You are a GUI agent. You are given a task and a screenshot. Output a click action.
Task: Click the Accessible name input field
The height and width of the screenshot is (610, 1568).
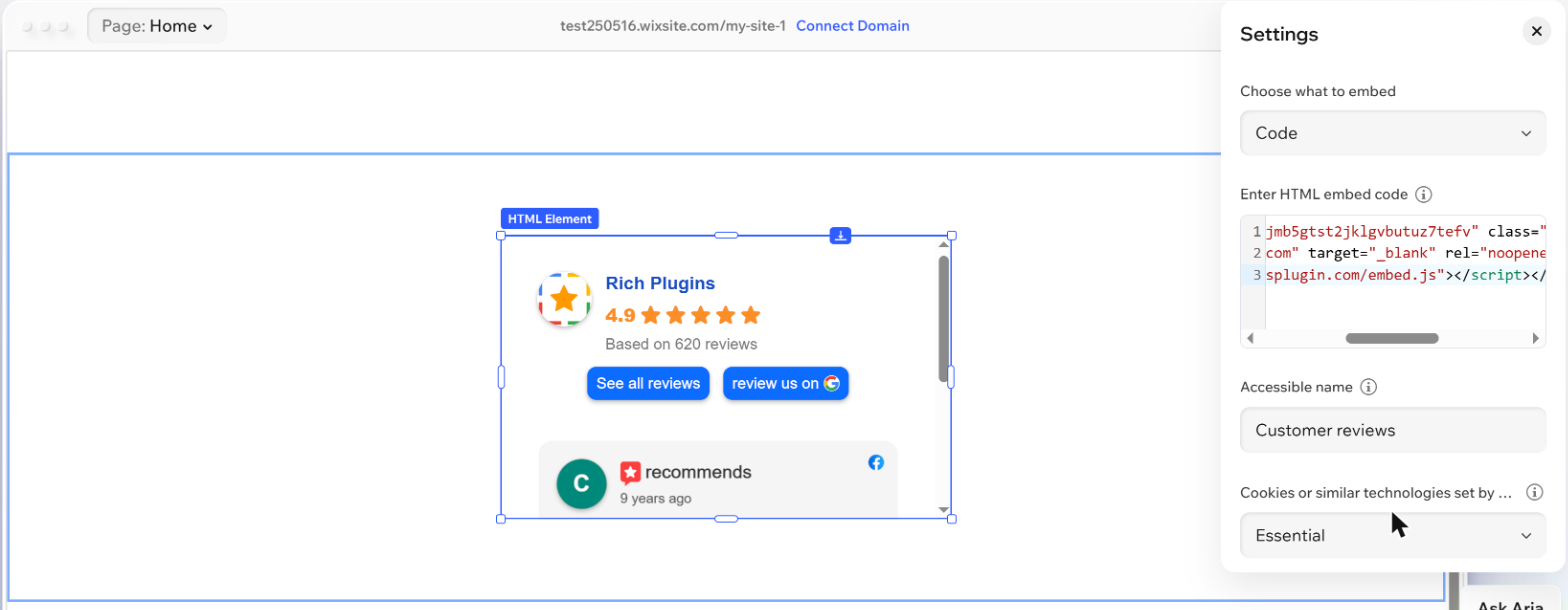(x=1393, y=430)
